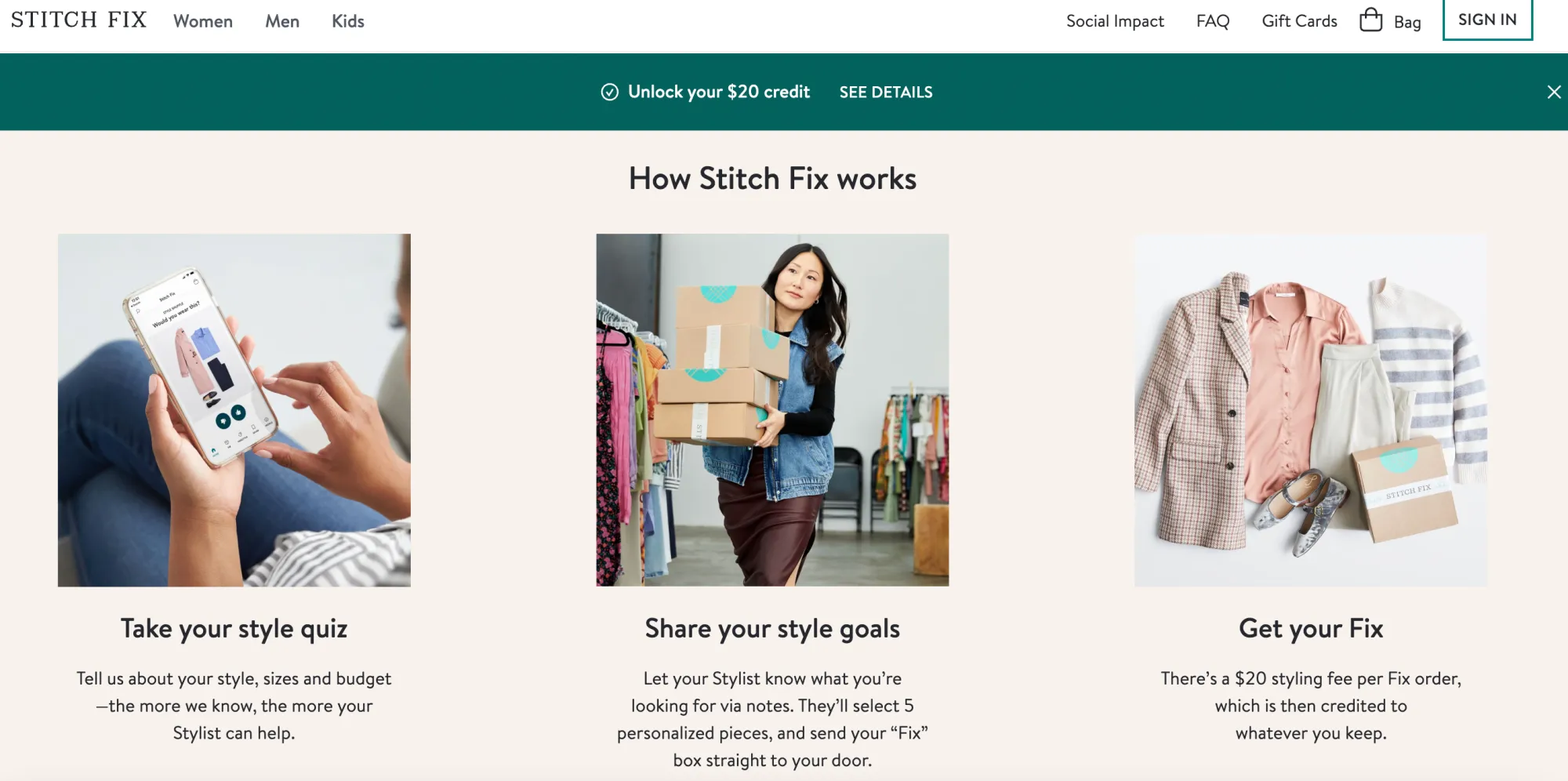Open the Men menu

(x=282, y=21)
